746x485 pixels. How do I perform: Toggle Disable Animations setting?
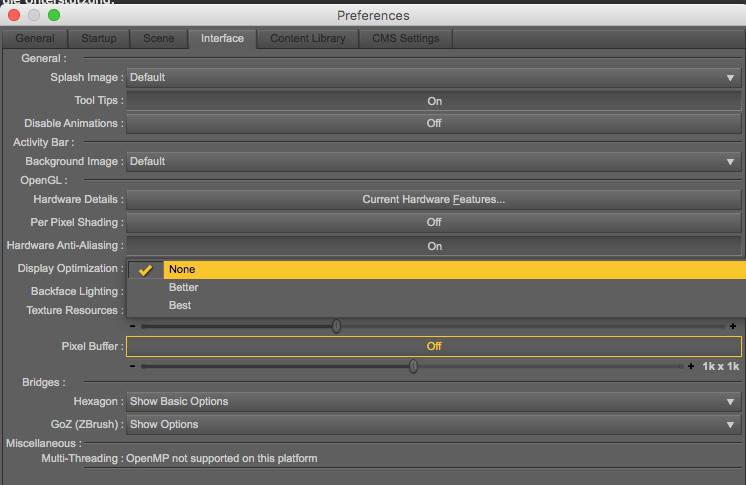[x=434, y=123]
